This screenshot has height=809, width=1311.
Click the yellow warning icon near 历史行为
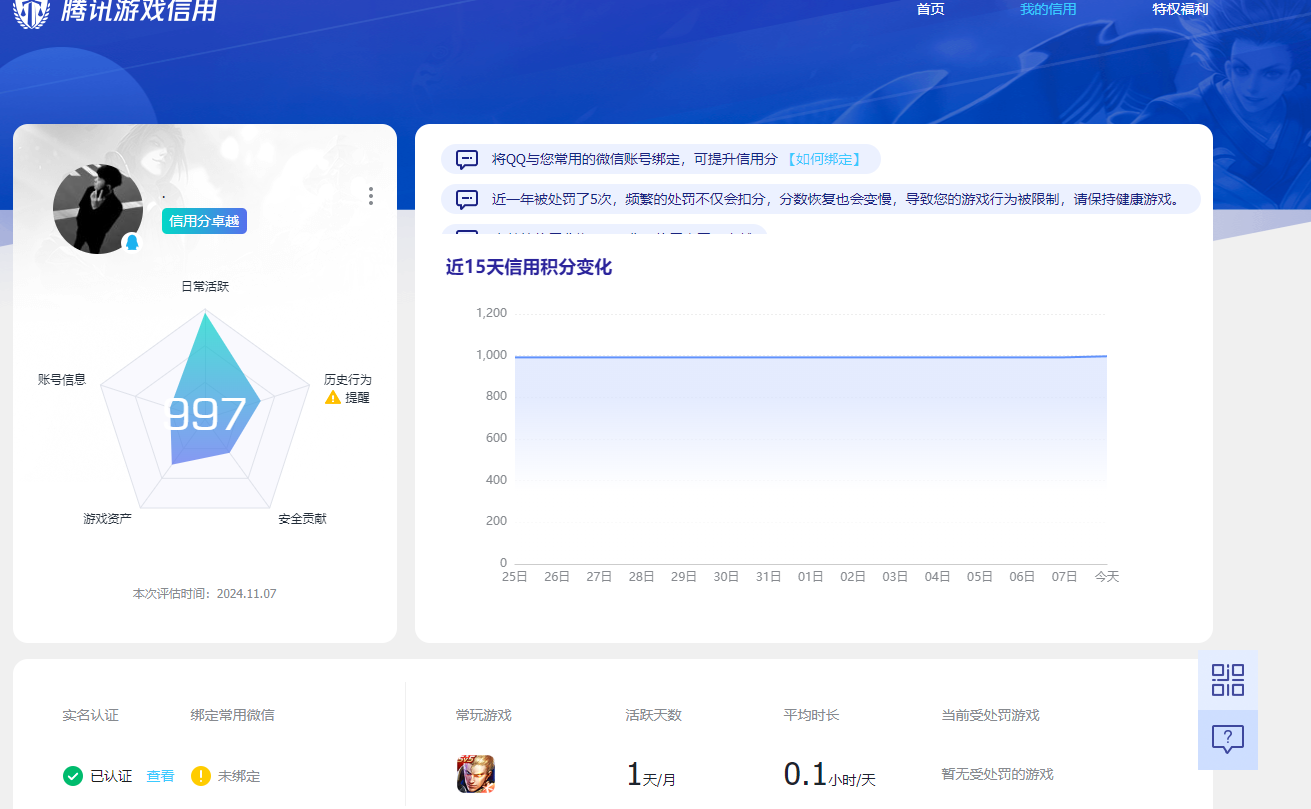pyautogui.click(x=333, y=397)
